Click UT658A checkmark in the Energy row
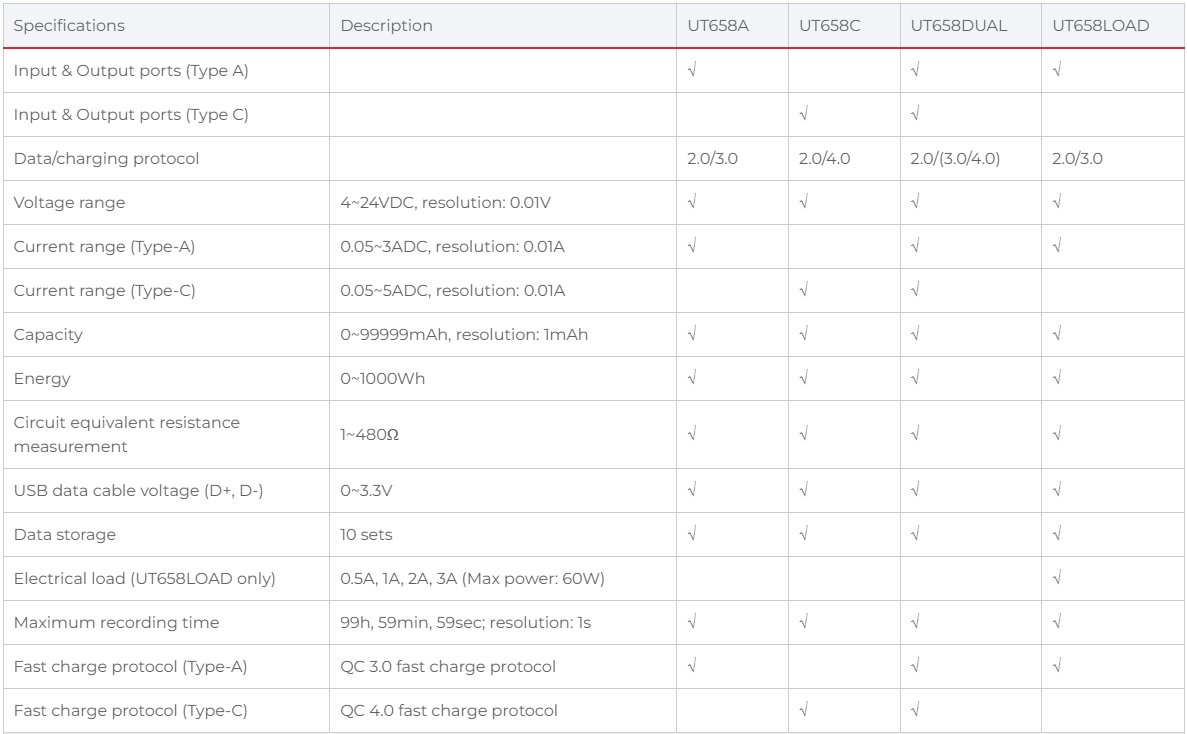 tap(692, 379)
